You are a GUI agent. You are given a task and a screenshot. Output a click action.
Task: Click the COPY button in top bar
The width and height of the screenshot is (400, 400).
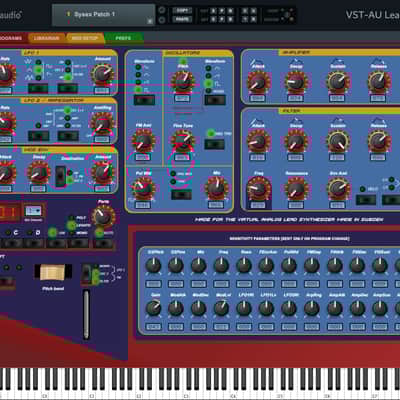coord(182,11)
